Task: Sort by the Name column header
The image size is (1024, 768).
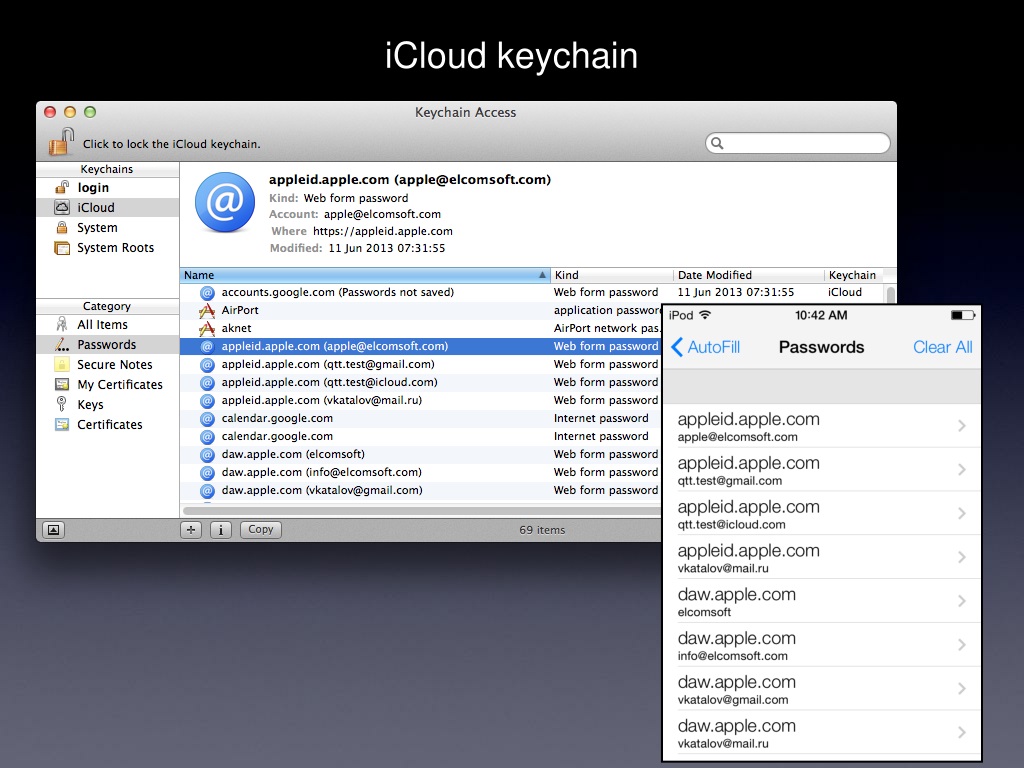Action: tap(365, 275)
